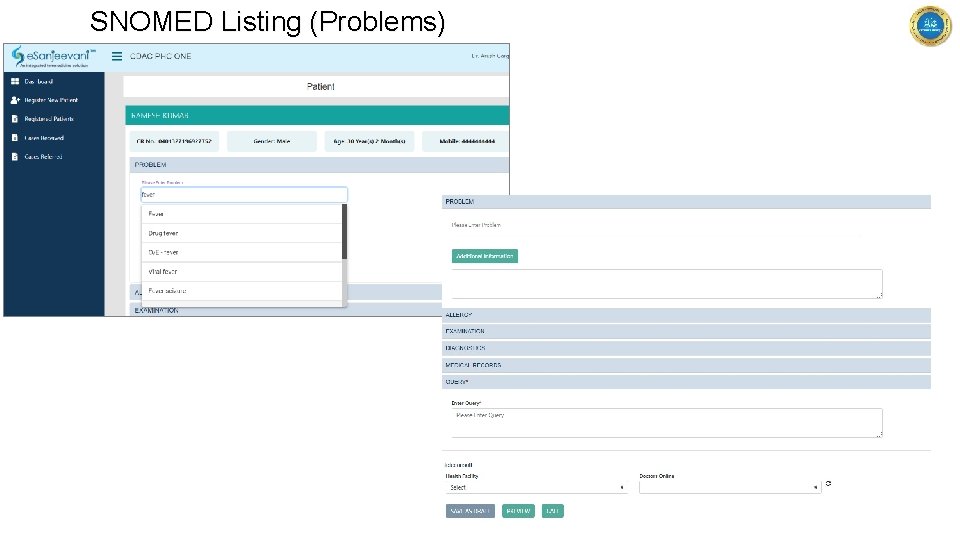The width and height of the screenshot is (960, 540).
Task: Click the problem search field containing 'fever'
Action: point(244,195)
